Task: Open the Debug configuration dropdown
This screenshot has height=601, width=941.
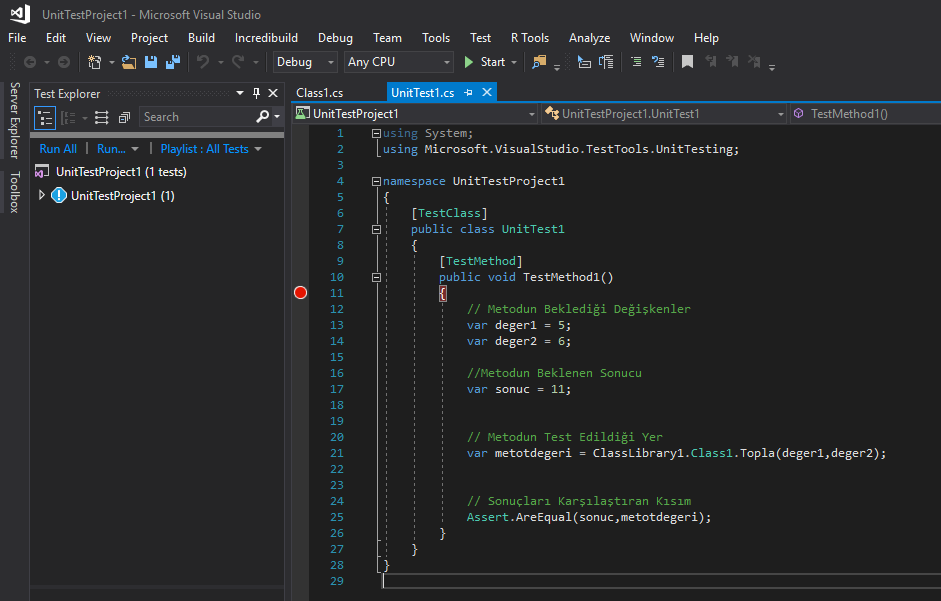Action: pyautogui.click(x=304, y=62)
